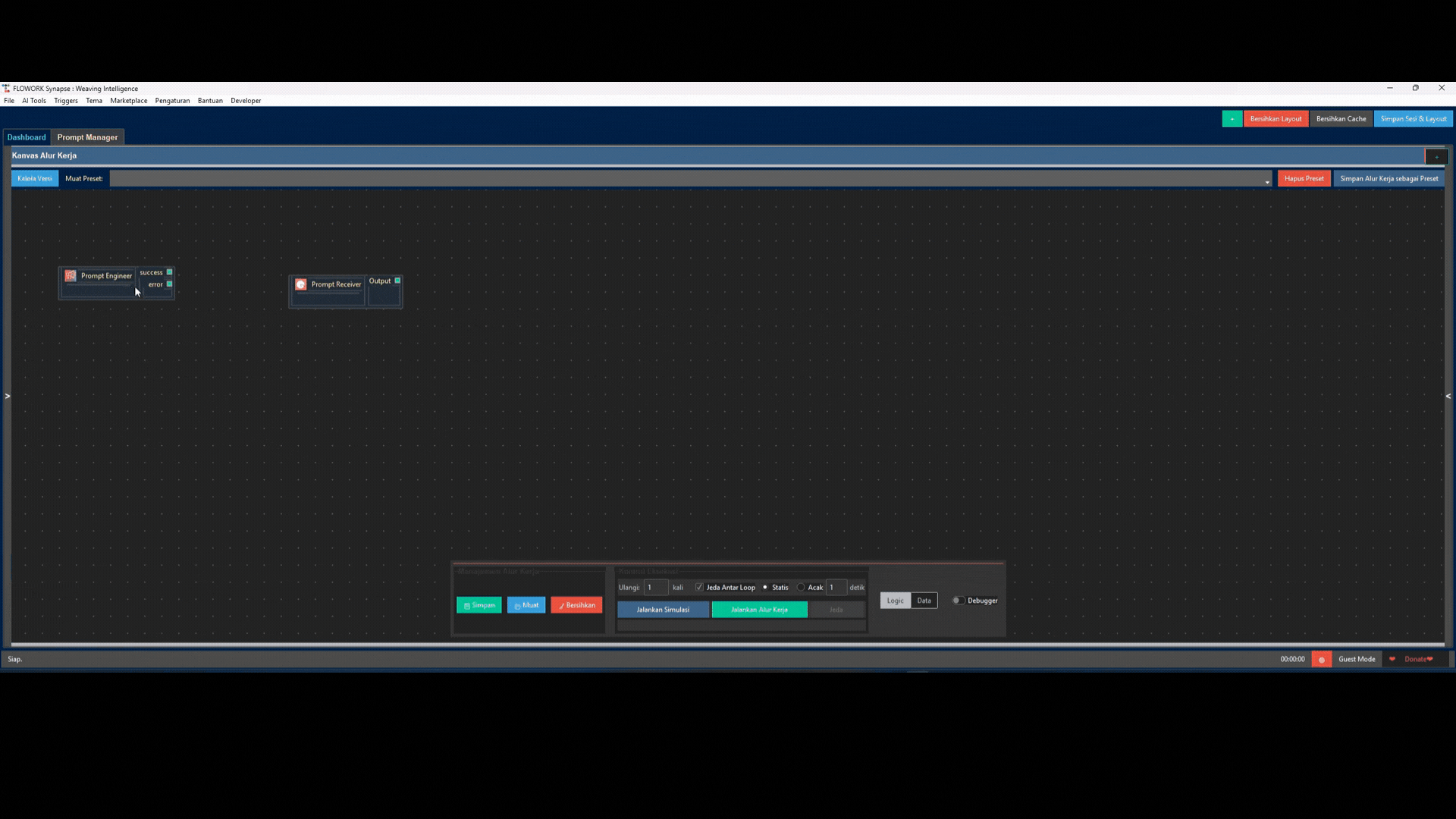
Task: Click the Prompt Engineer node icon
Action: tap(71, 276)
